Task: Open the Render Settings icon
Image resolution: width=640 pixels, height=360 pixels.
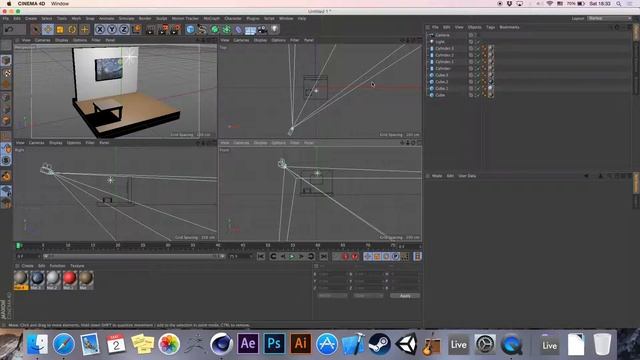Action: click(x=176, y=29)
